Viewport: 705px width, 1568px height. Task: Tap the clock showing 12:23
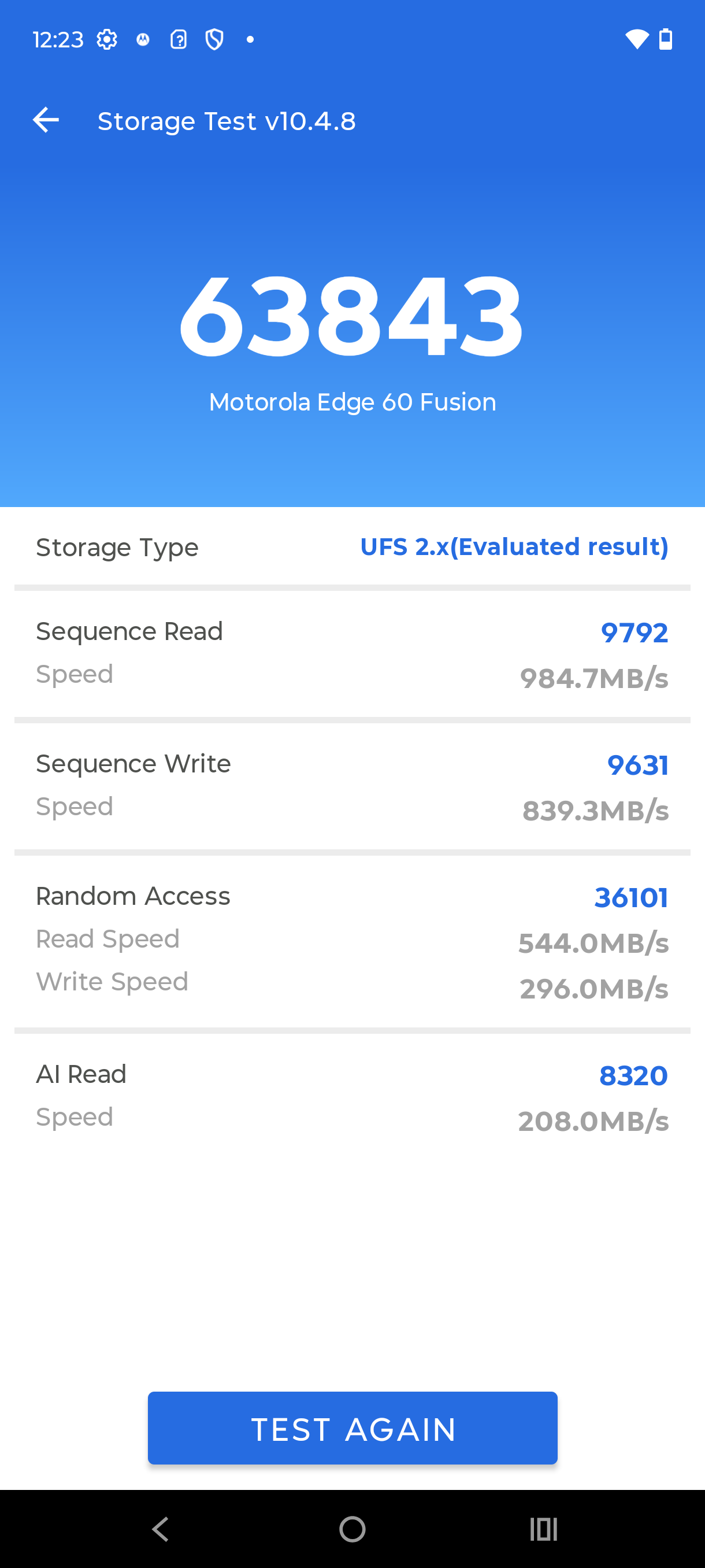click(58, 38)
